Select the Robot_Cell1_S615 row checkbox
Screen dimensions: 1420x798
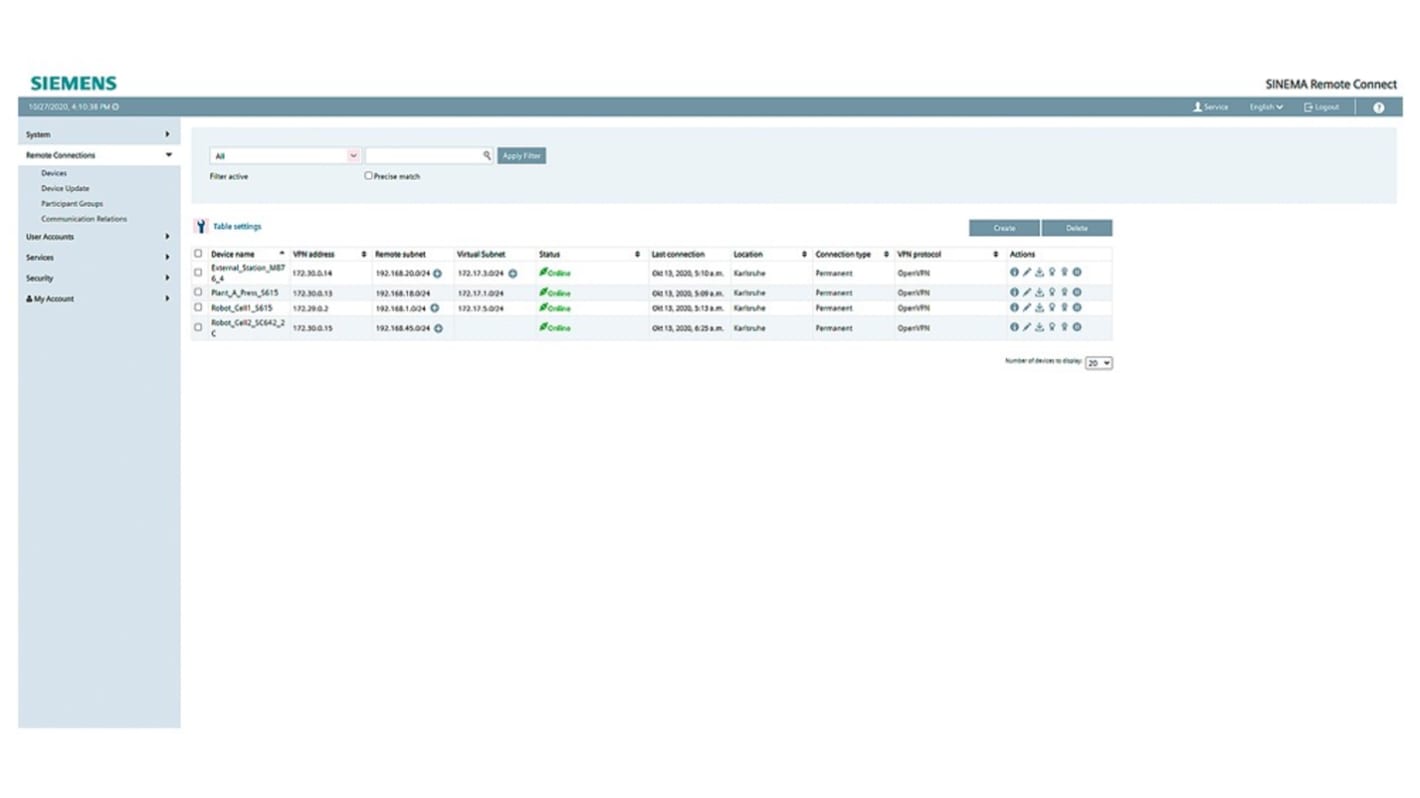[x=198, y=307]
